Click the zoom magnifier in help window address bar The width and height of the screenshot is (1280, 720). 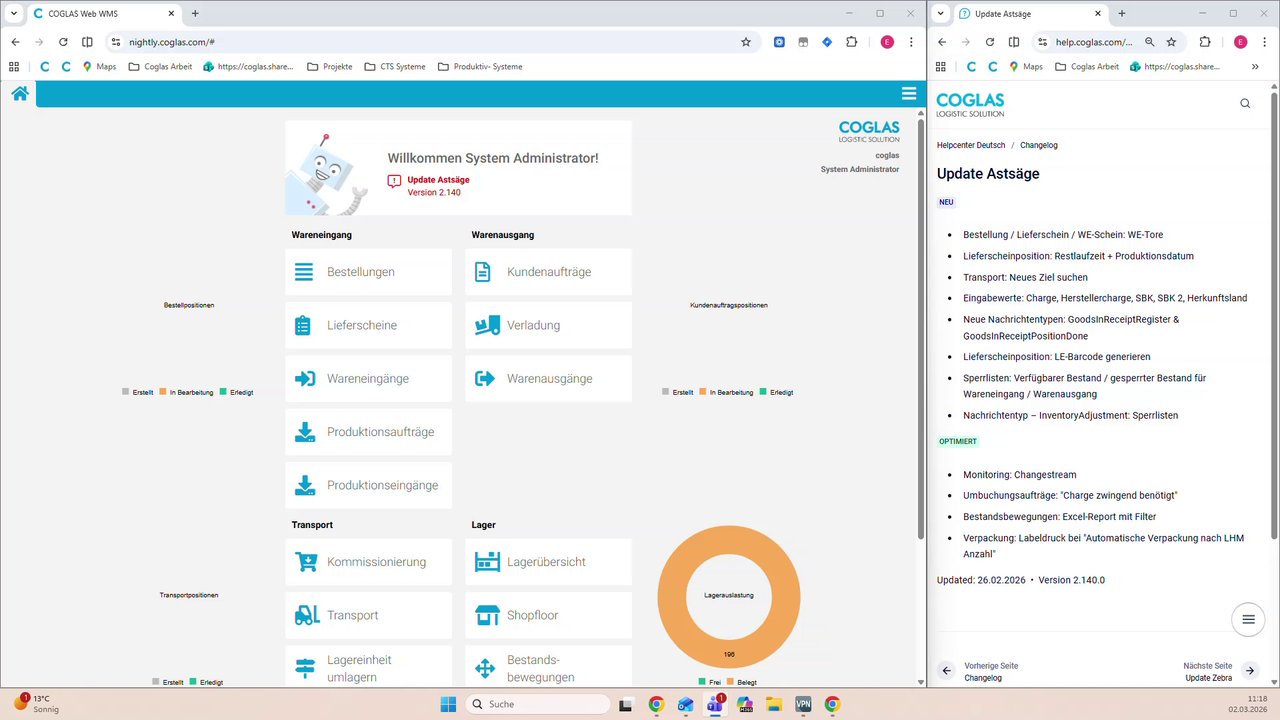click(x=1150, y=42)
